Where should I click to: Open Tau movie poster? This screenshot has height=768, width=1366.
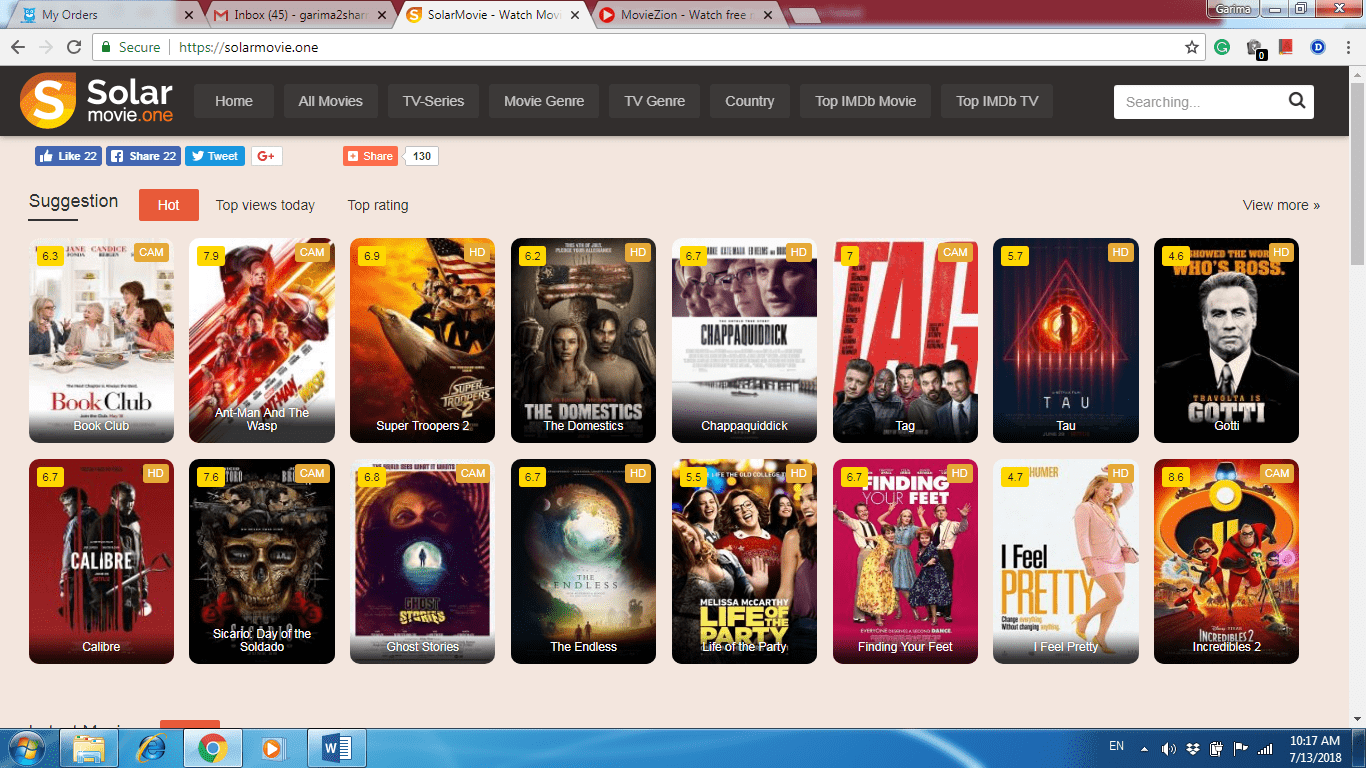(x=1066, y=340)
